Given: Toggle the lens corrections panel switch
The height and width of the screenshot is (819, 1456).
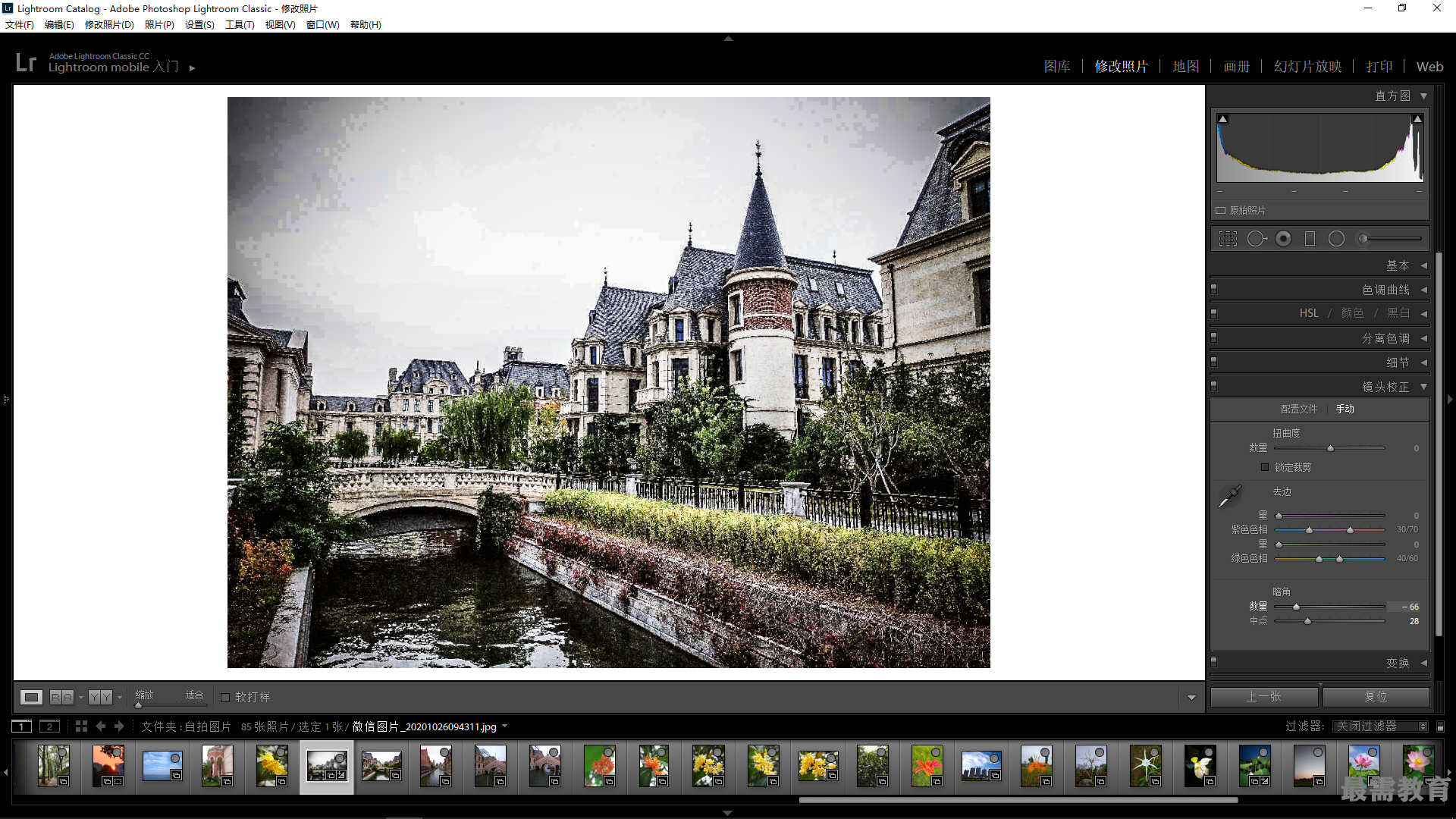Looking at the screenshot, I should coord(1214,386).
